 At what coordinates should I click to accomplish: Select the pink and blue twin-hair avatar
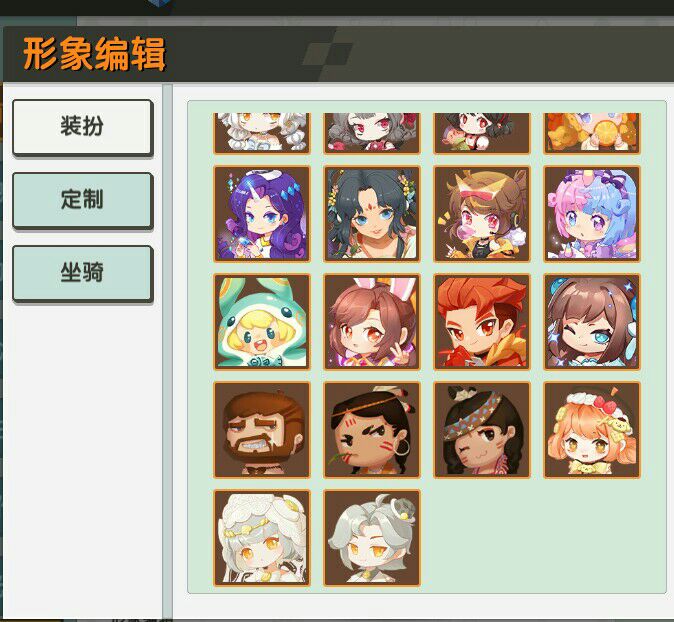[592, 214]
